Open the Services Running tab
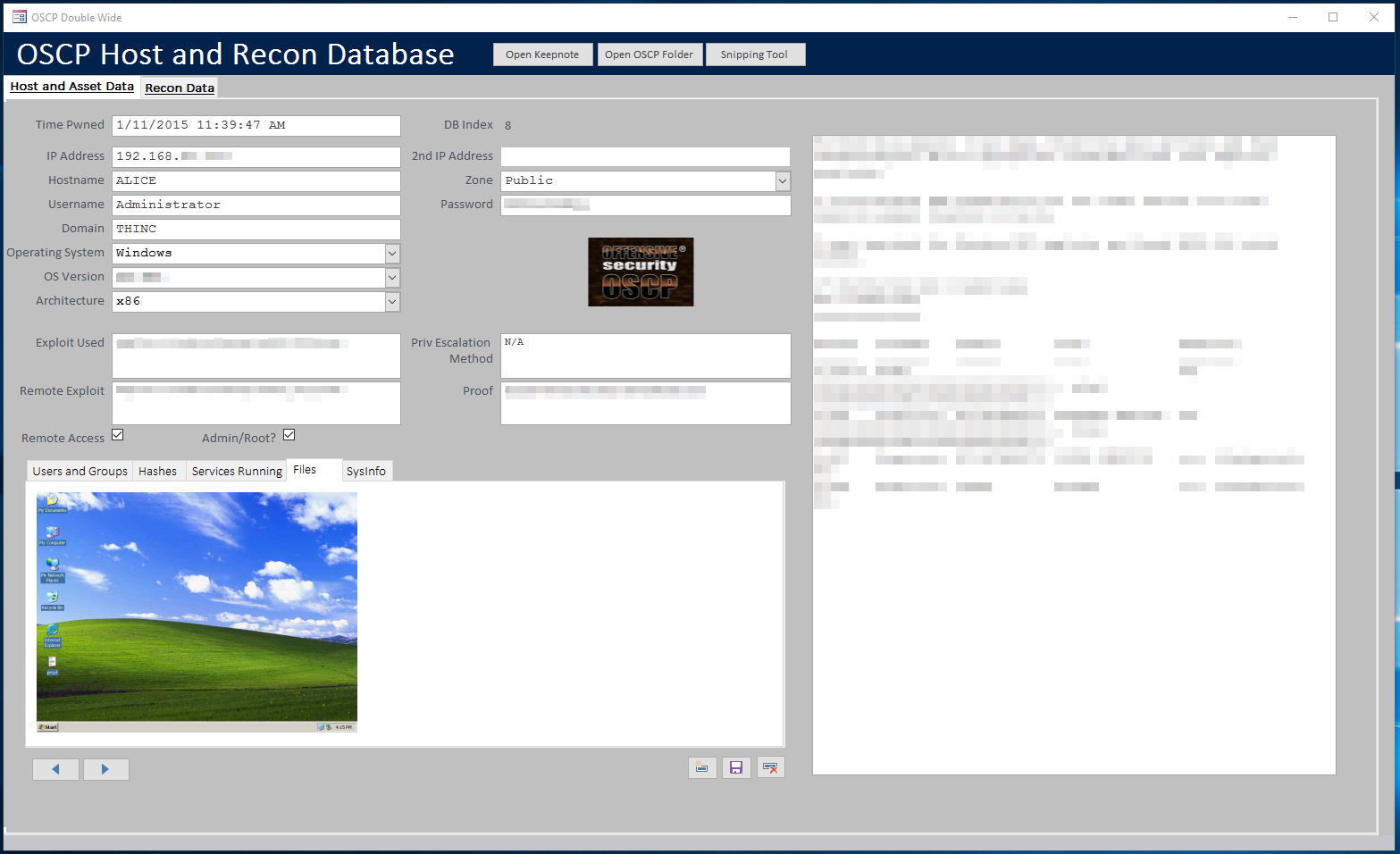Image resolution: width=1400 pixels, height=854 pixels. pyautogui.click(x=237, y=471)
